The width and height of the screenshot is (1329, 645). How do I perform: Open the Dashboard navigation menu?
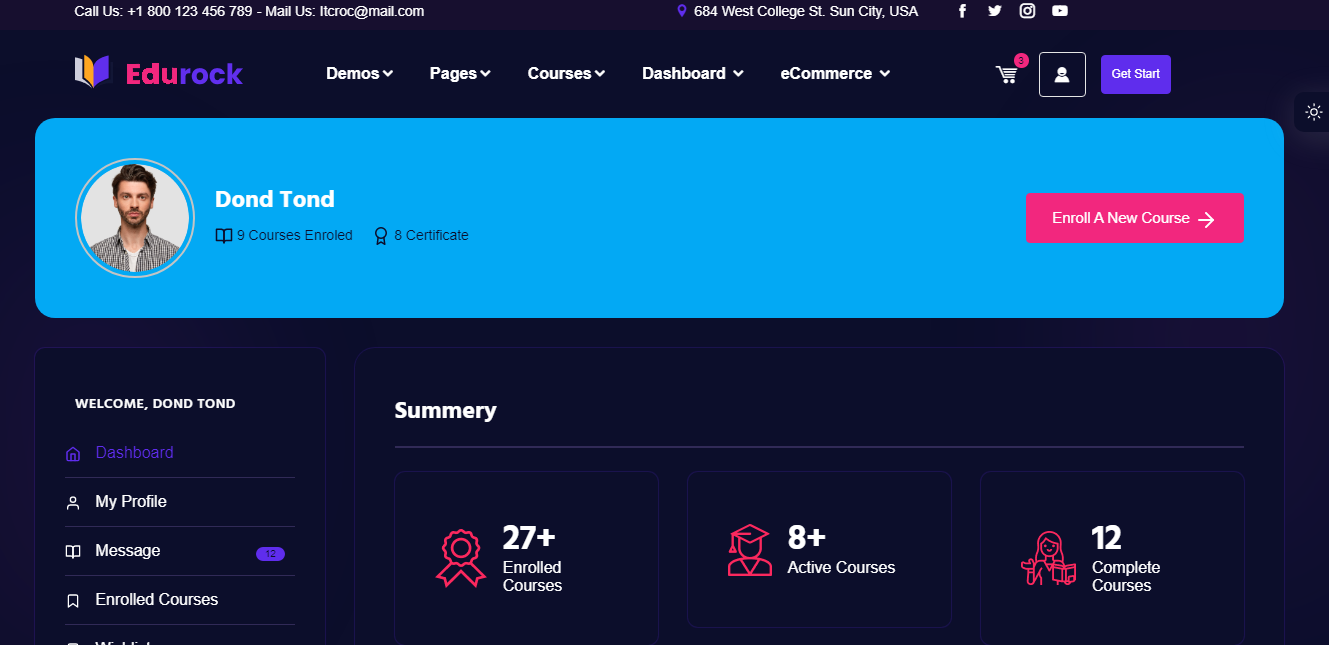point(692,73)
